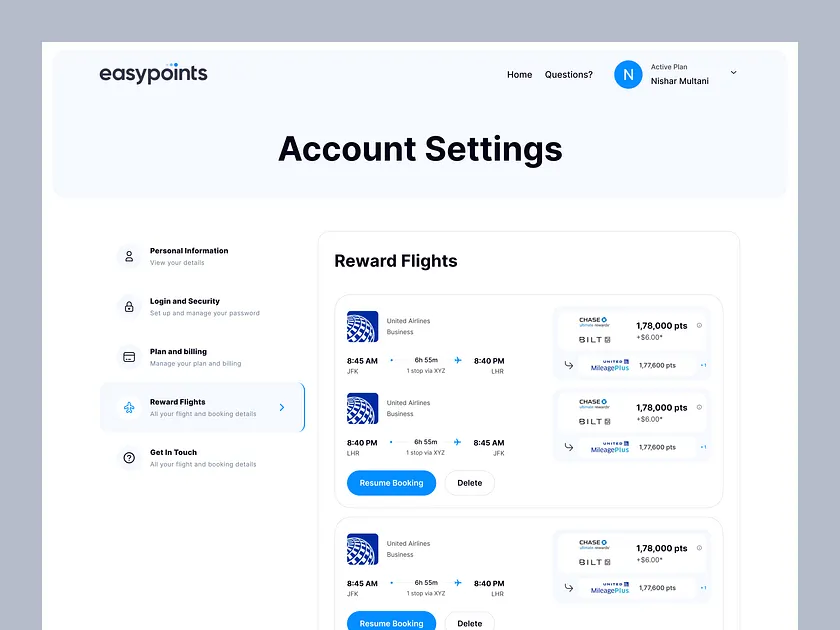Click the Reward Flights airplane icon in sidebar
Viewport: 840px width, 630px height.
129,406
